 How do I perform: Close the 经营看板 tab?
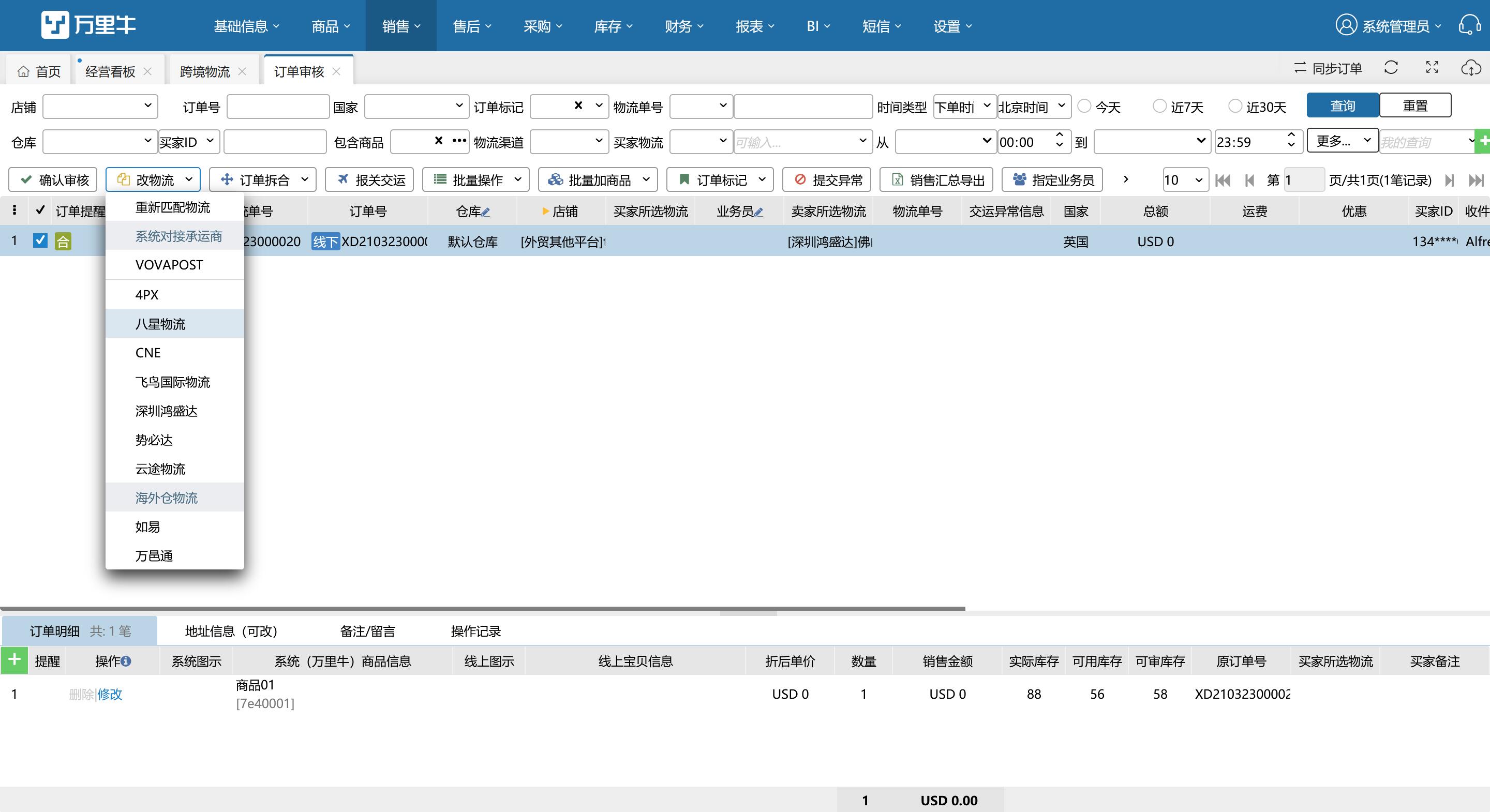[x=147, y=71]
